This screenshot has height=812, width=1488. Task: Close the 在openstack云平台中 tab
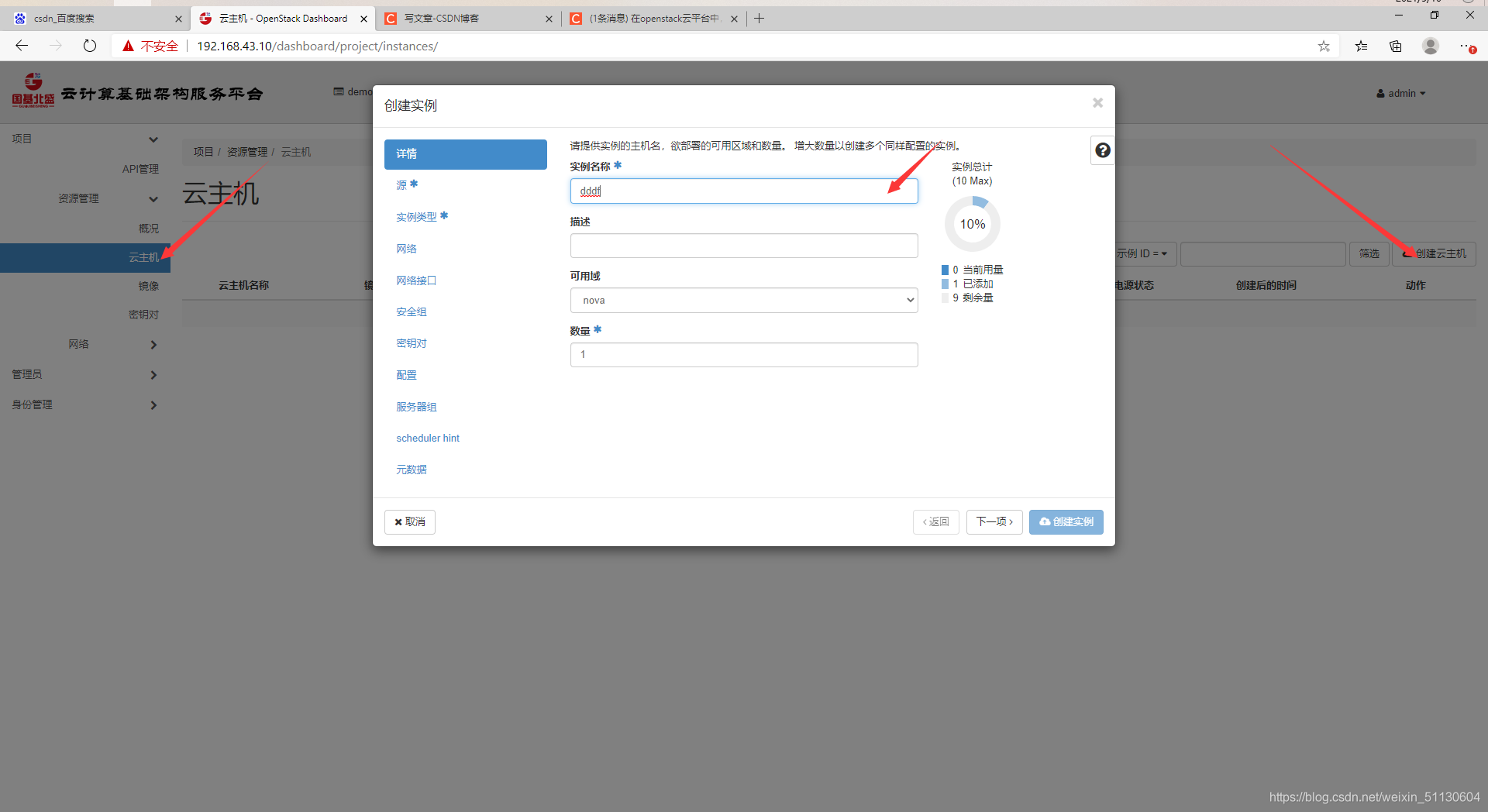coord(734,19)
